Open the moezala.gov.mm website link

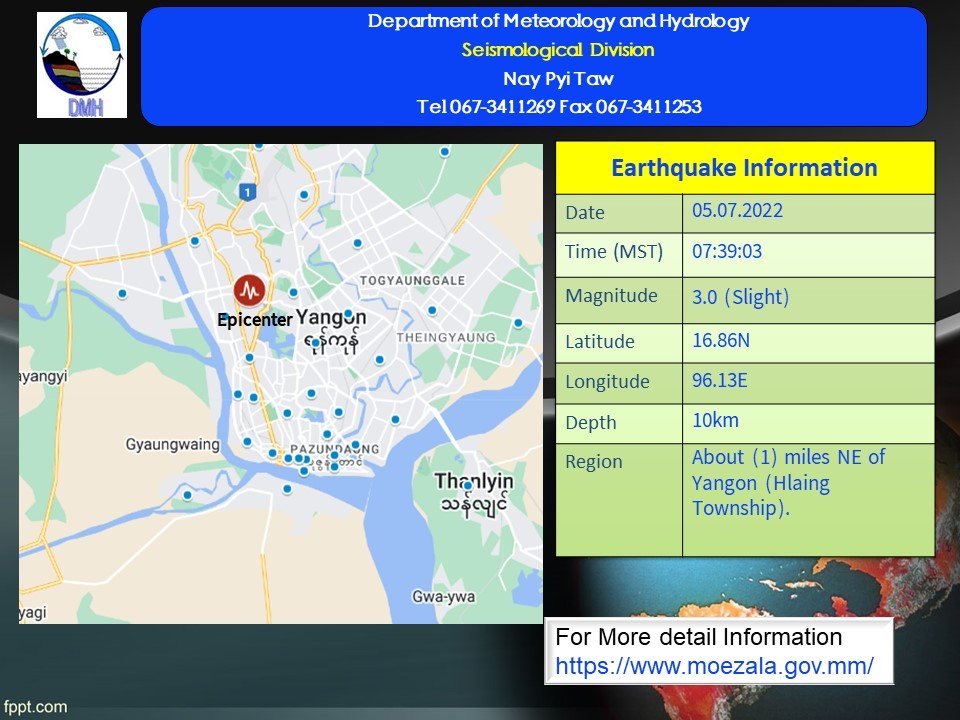tap(714, 665)
